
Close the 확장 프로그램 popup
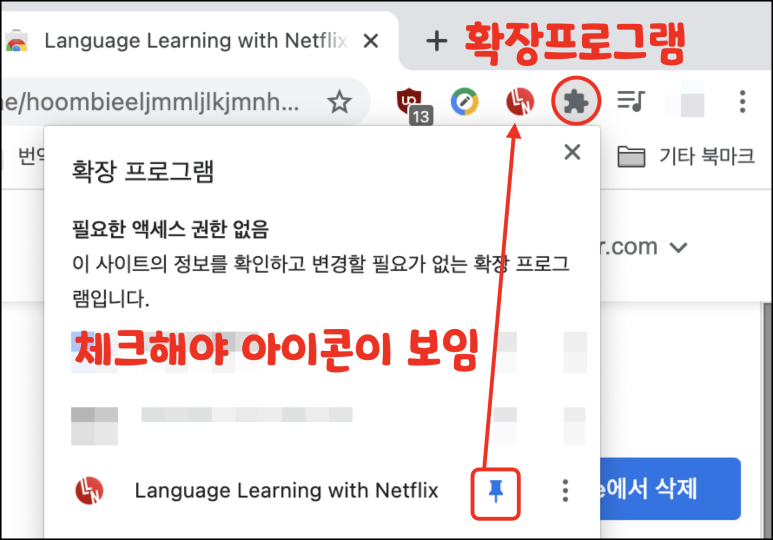pyautogui.click(x=572, y=152)
